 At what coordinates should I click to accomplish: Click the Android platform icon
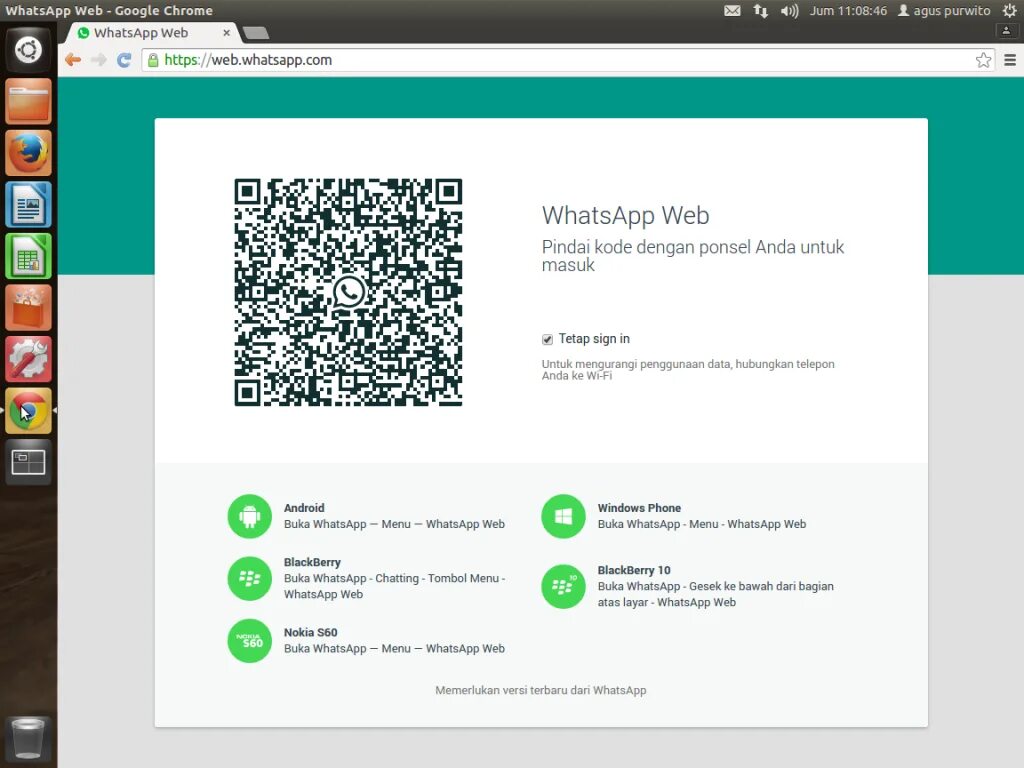(249, 517)
